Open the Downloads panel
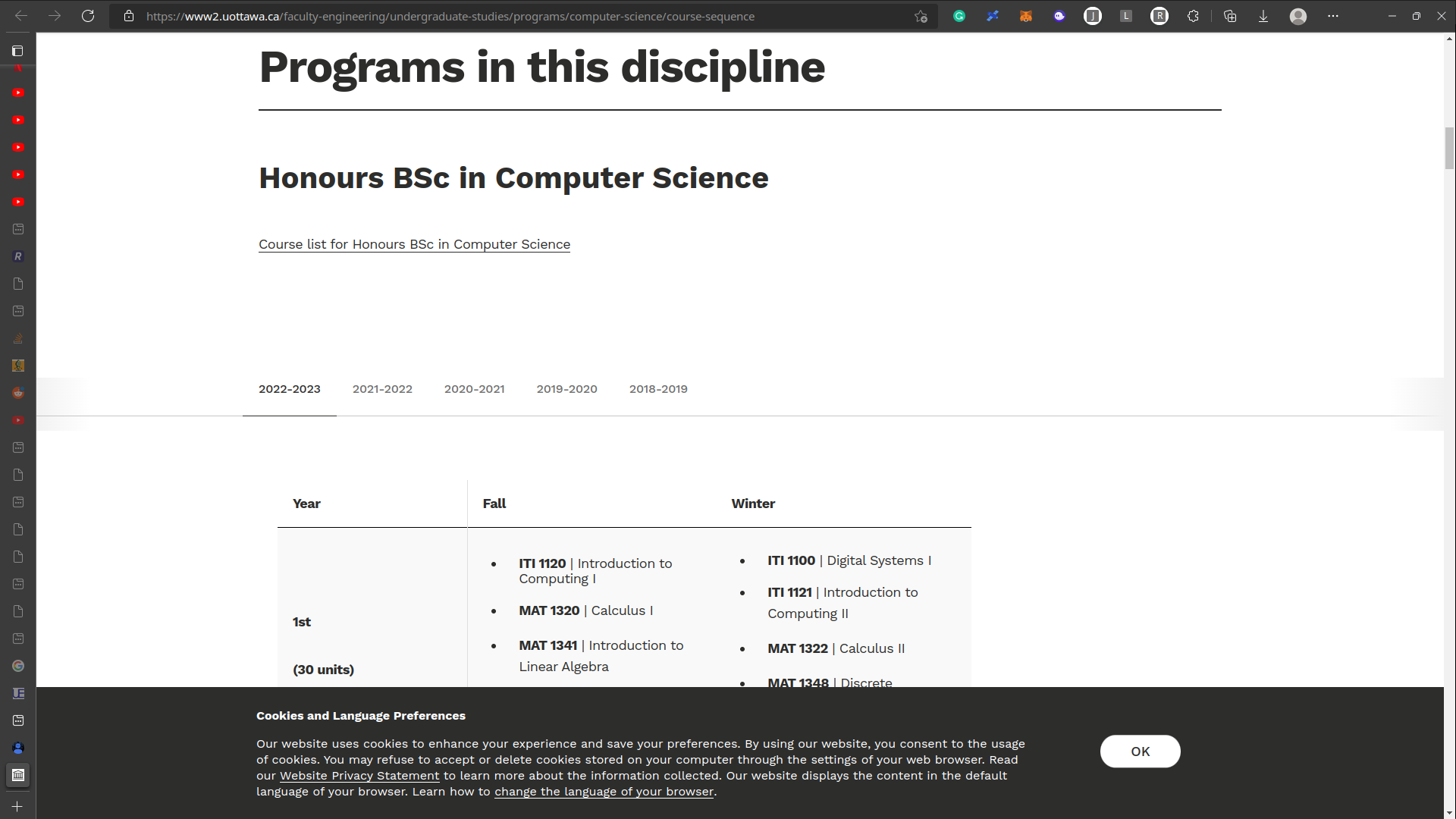 tap(1263, 16)
